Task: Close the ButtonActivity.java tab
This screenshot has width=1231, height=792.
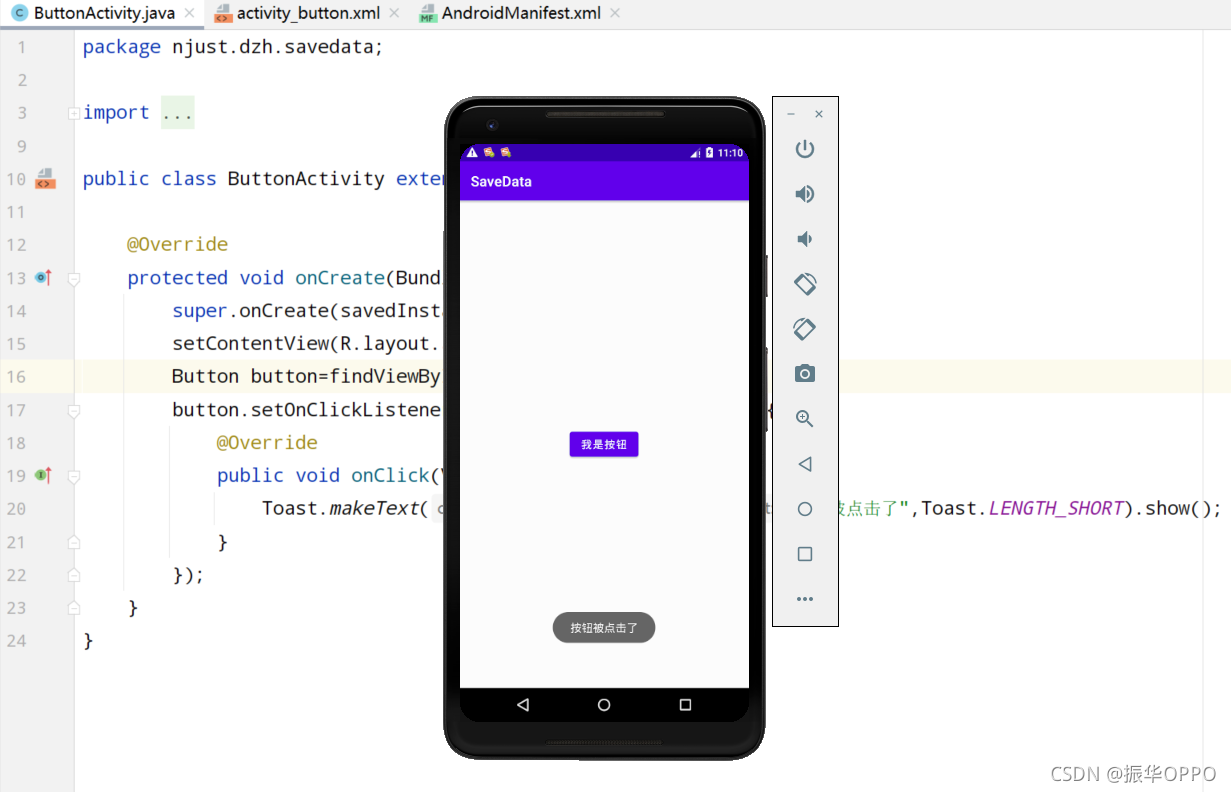Action: 190,13
